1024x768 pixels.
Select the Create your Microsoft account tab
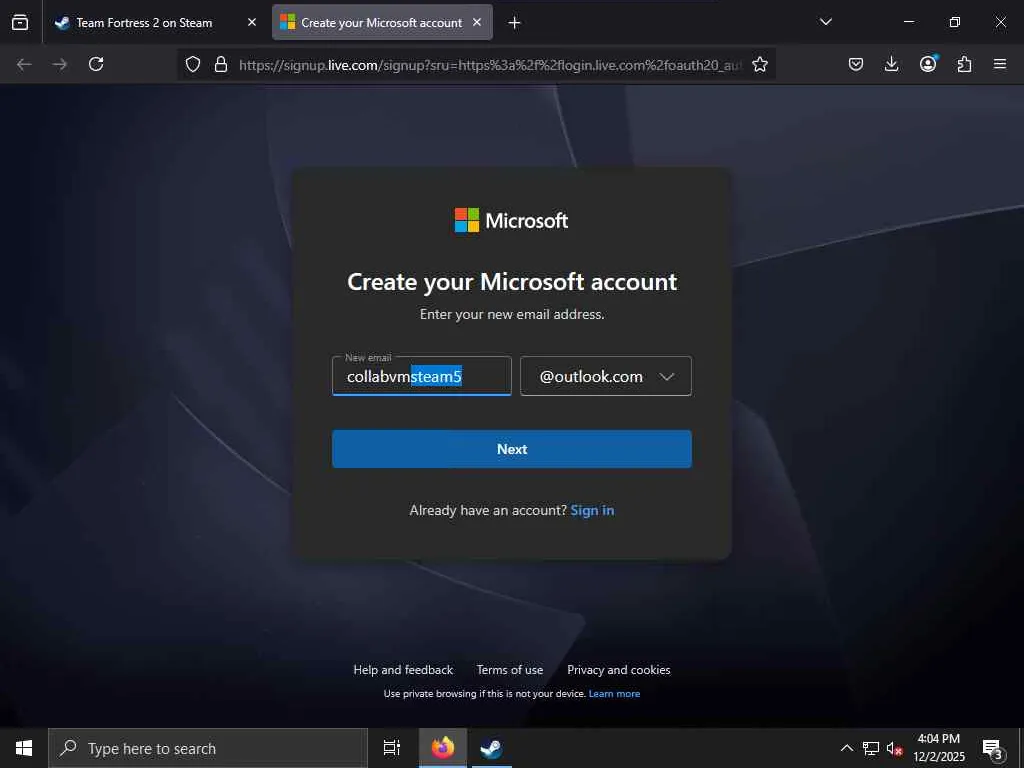382,22
